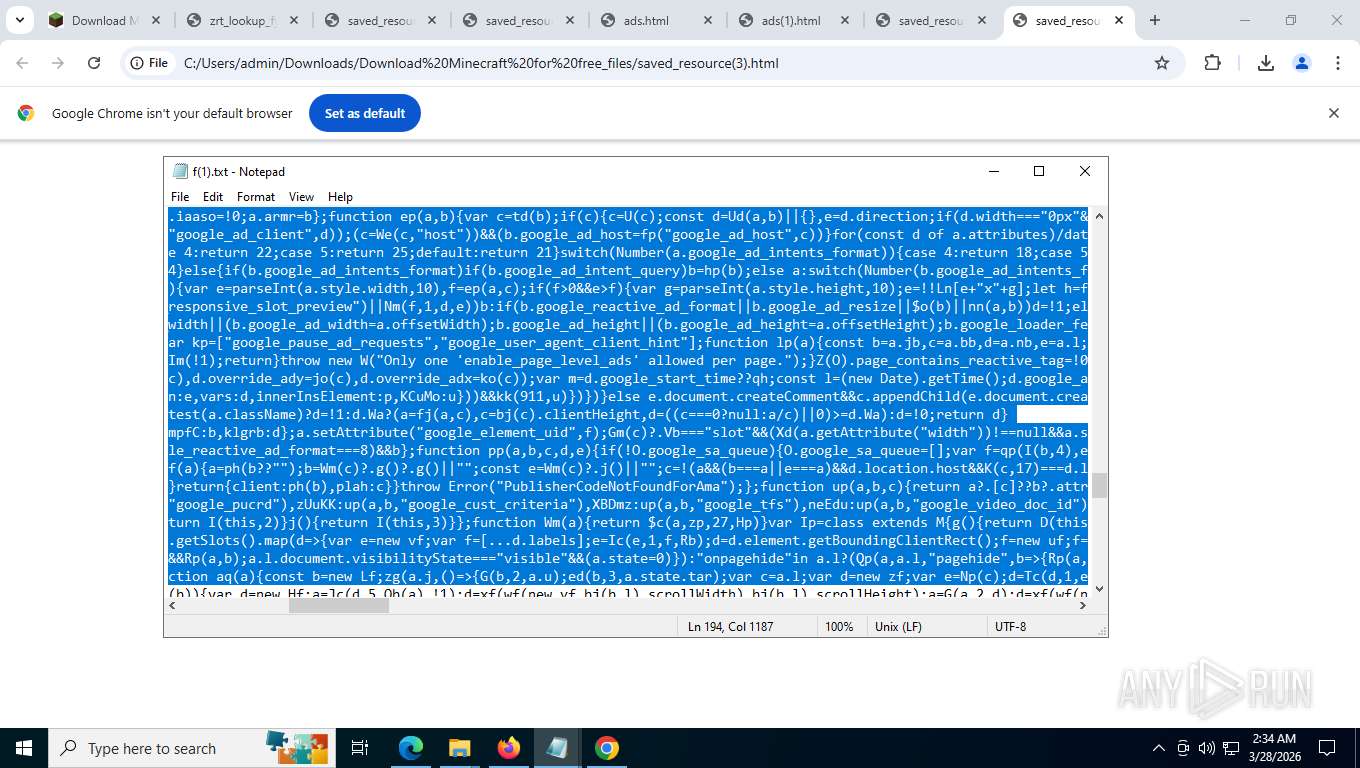Image resolution: width=1360 pixels, height=768 pixels.
Task: Open the Notepad File menu
Action: [180, 197]
